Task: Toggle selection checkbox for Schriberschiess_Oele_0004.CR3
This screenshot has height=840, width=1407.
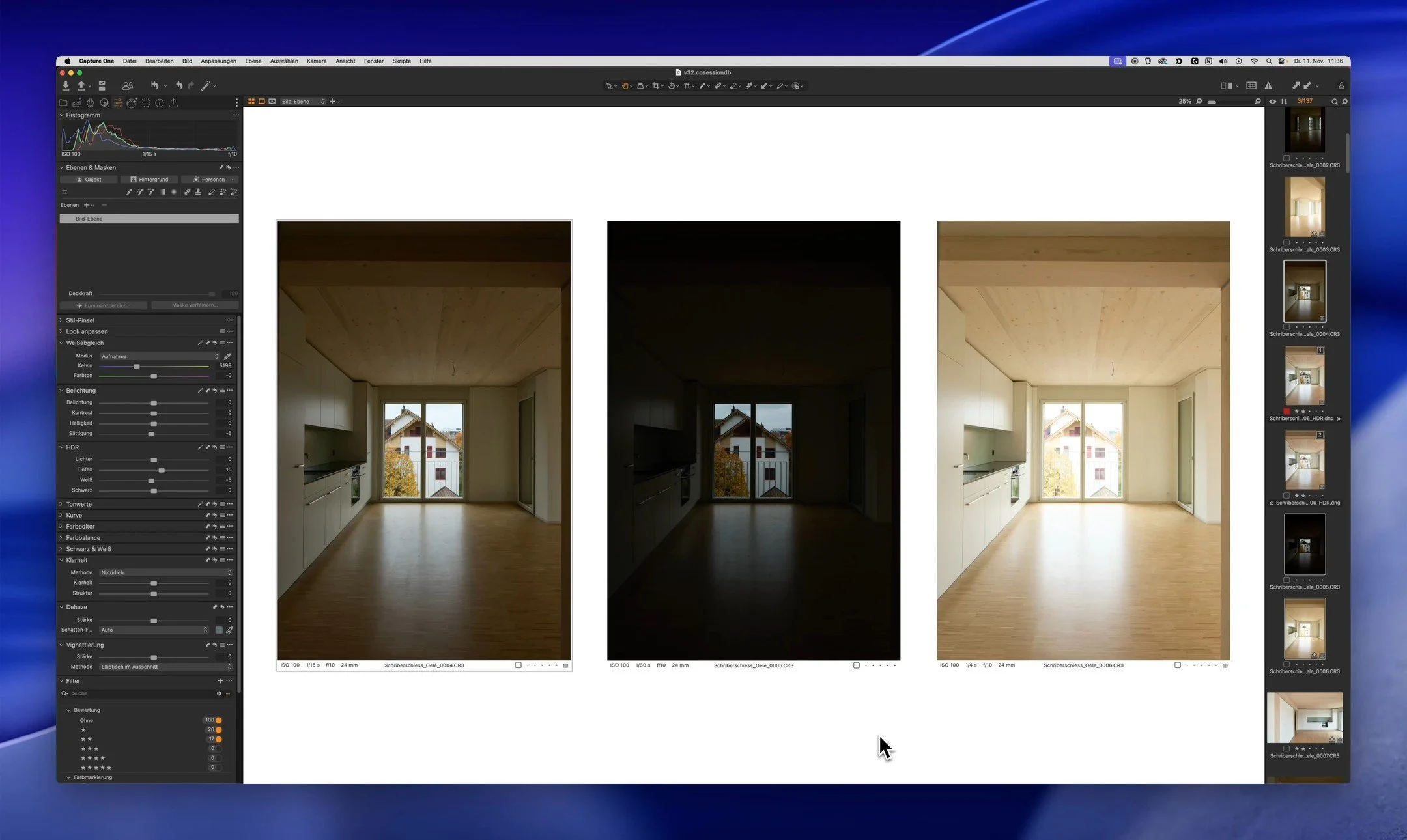Action: coord(519,665)
